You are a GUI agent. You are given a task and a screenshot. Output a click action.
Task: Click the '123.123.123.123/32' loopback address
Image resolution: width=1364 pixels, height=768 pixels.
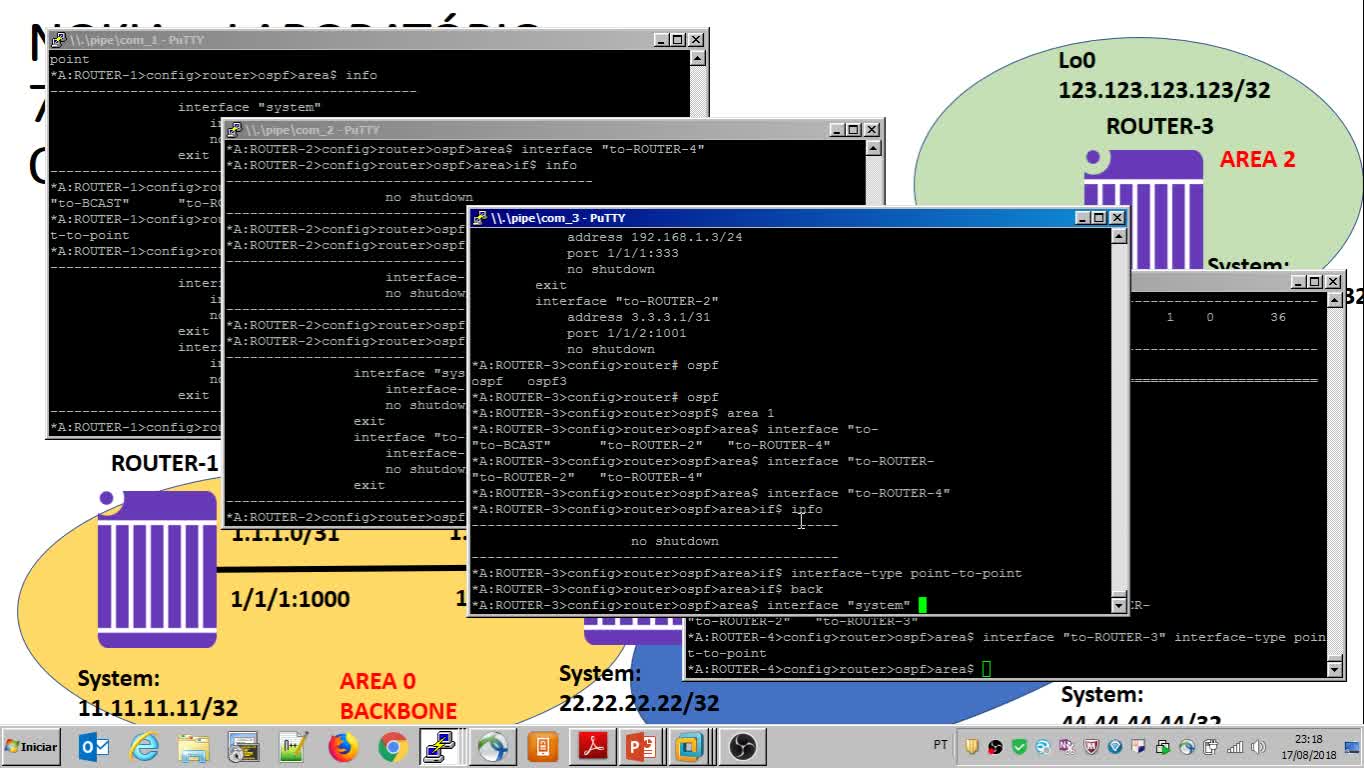pyautogui.click(x=1164, y=90)
